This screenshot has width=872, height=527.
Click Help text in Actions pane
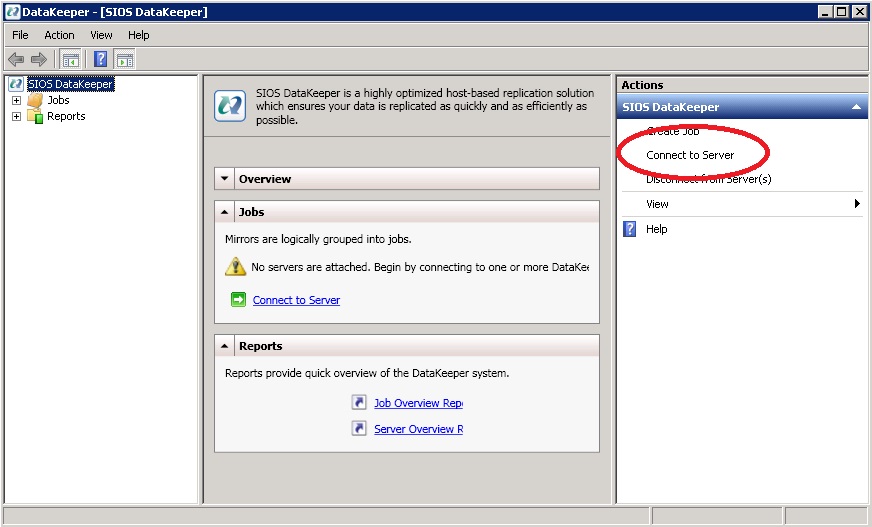click(656, 229)
